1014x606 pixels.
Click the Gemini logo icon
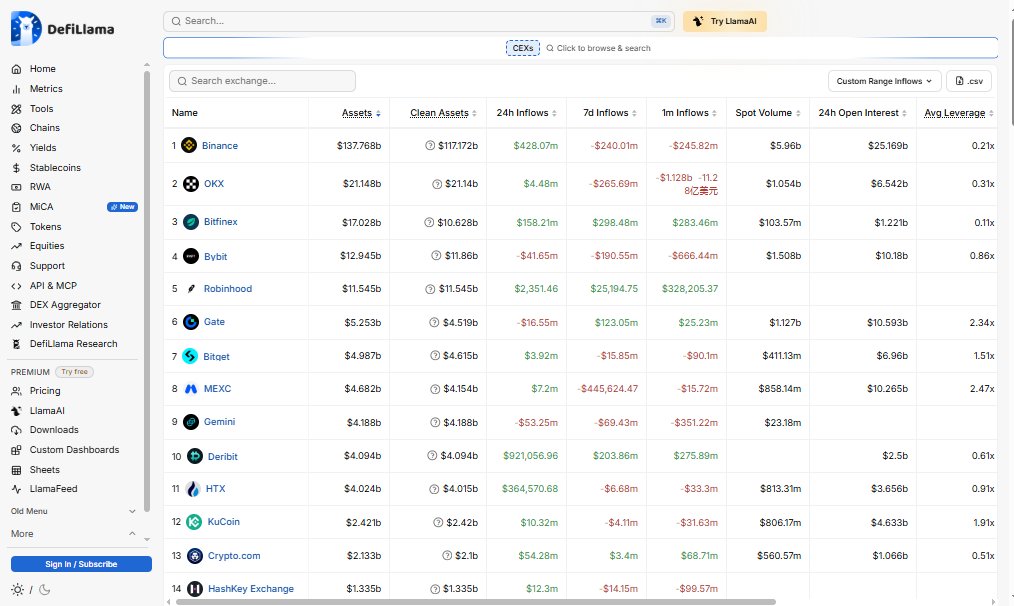click(x=191, y=422)
